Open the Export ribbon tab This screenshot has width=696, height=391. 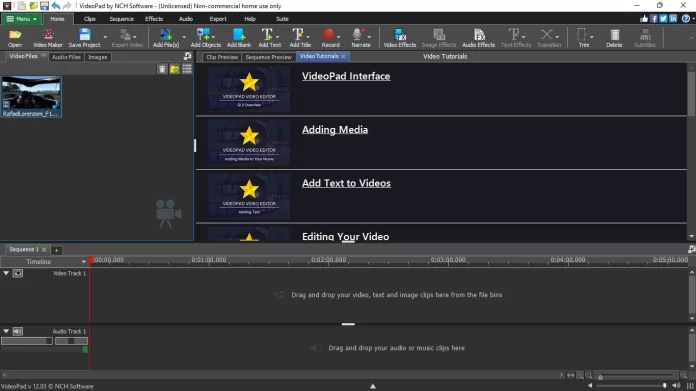point(218,19)
